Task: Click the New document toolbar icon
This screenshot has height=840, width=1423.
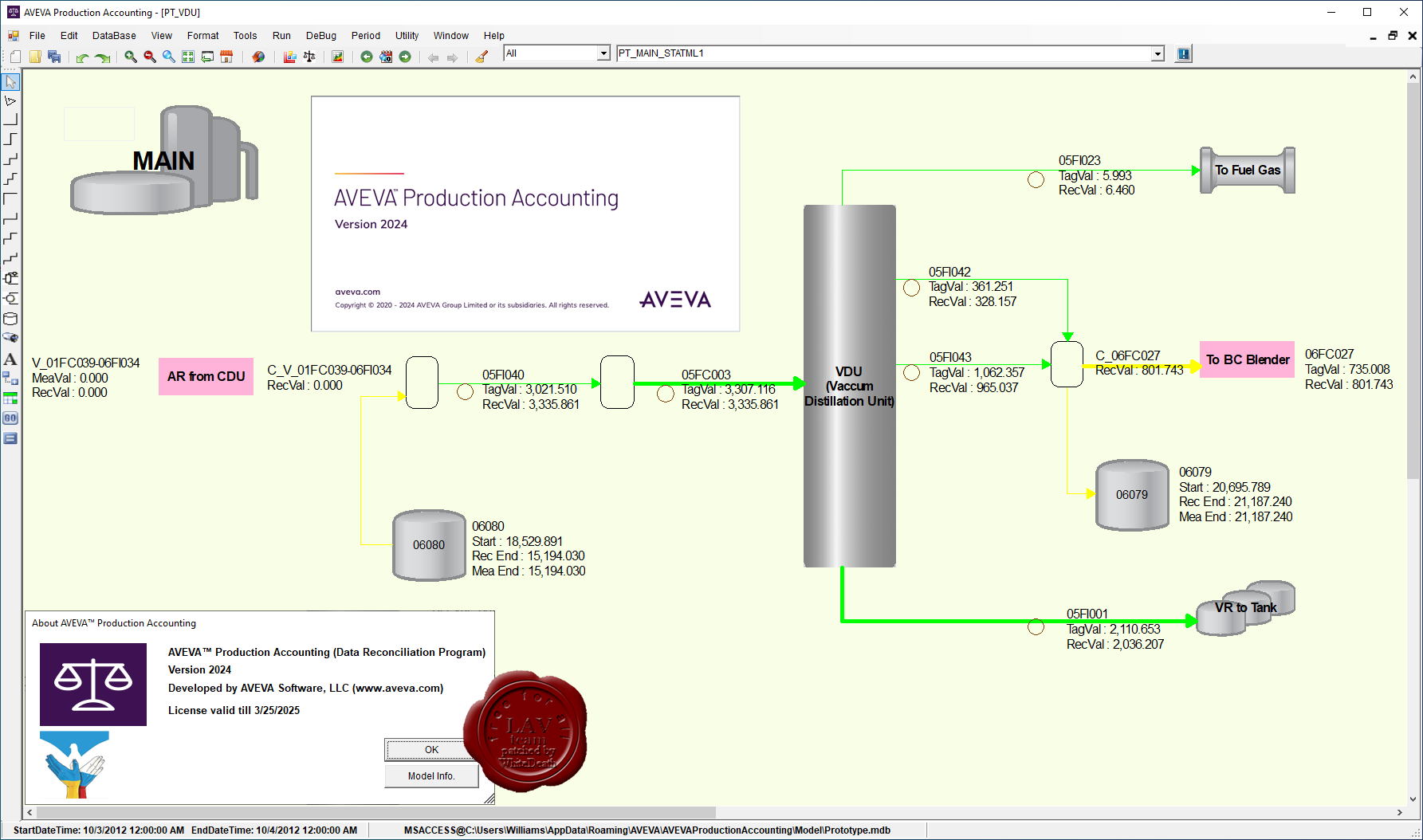Action: pos(16,57)
